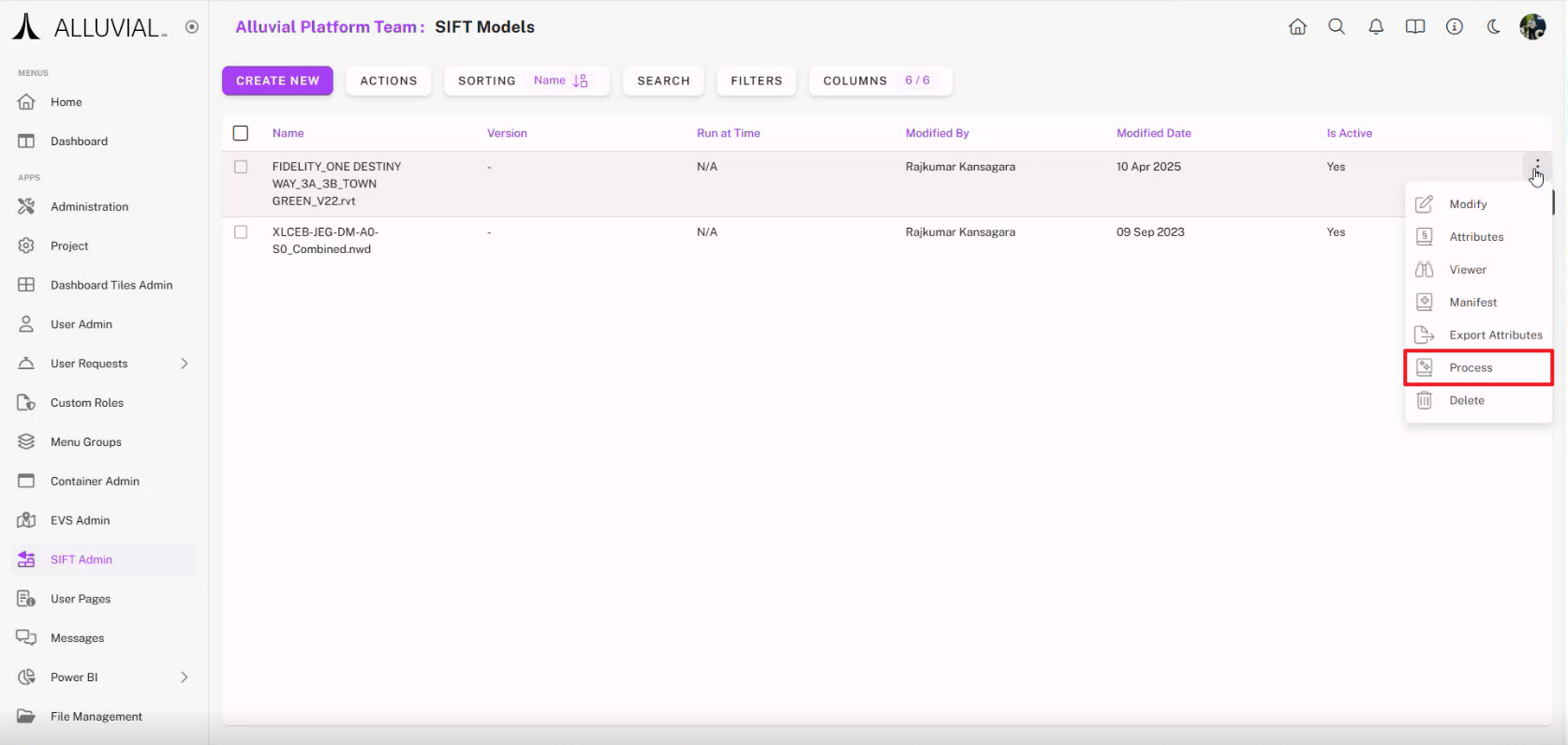Click the home icon in top header
This screenshot has width=1568, height=745.
pos(1297,27)
